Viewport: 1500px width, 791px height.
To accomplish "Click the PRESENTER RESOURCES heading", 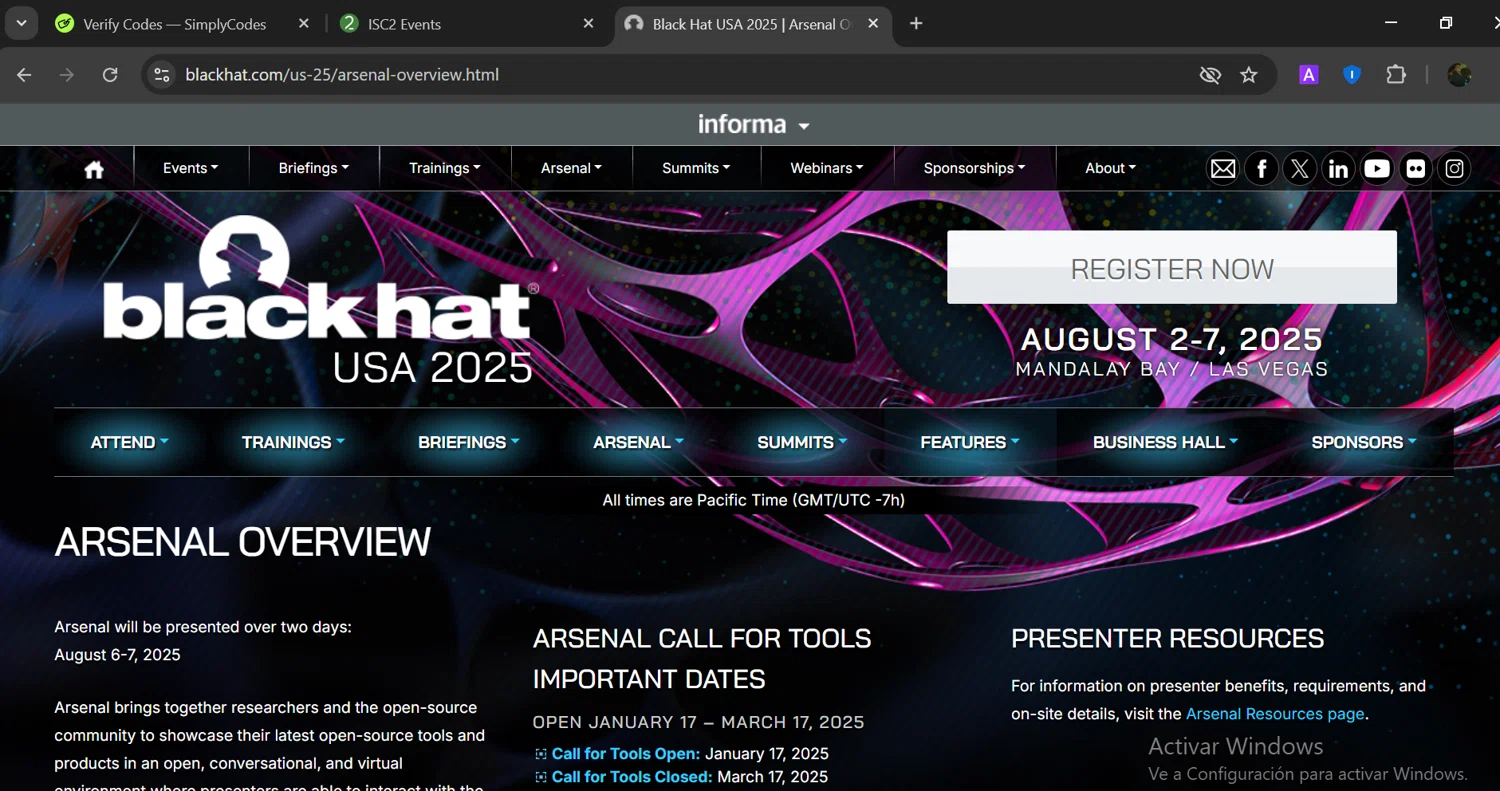I will (1167, 638).
